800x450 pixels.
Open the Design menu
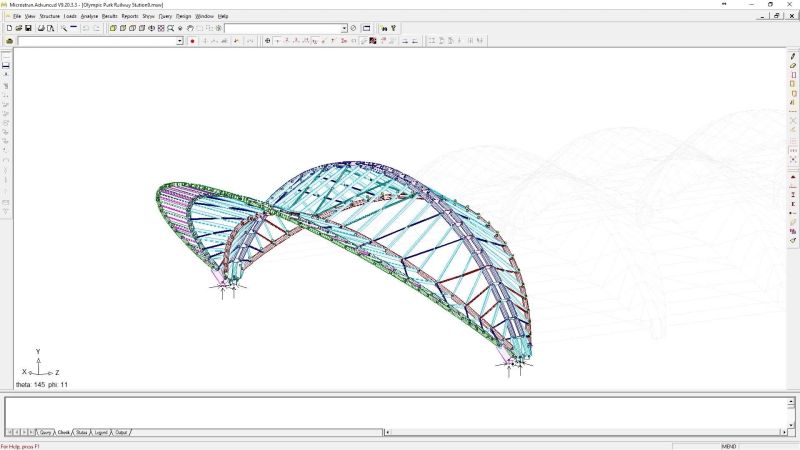[183, 16]
